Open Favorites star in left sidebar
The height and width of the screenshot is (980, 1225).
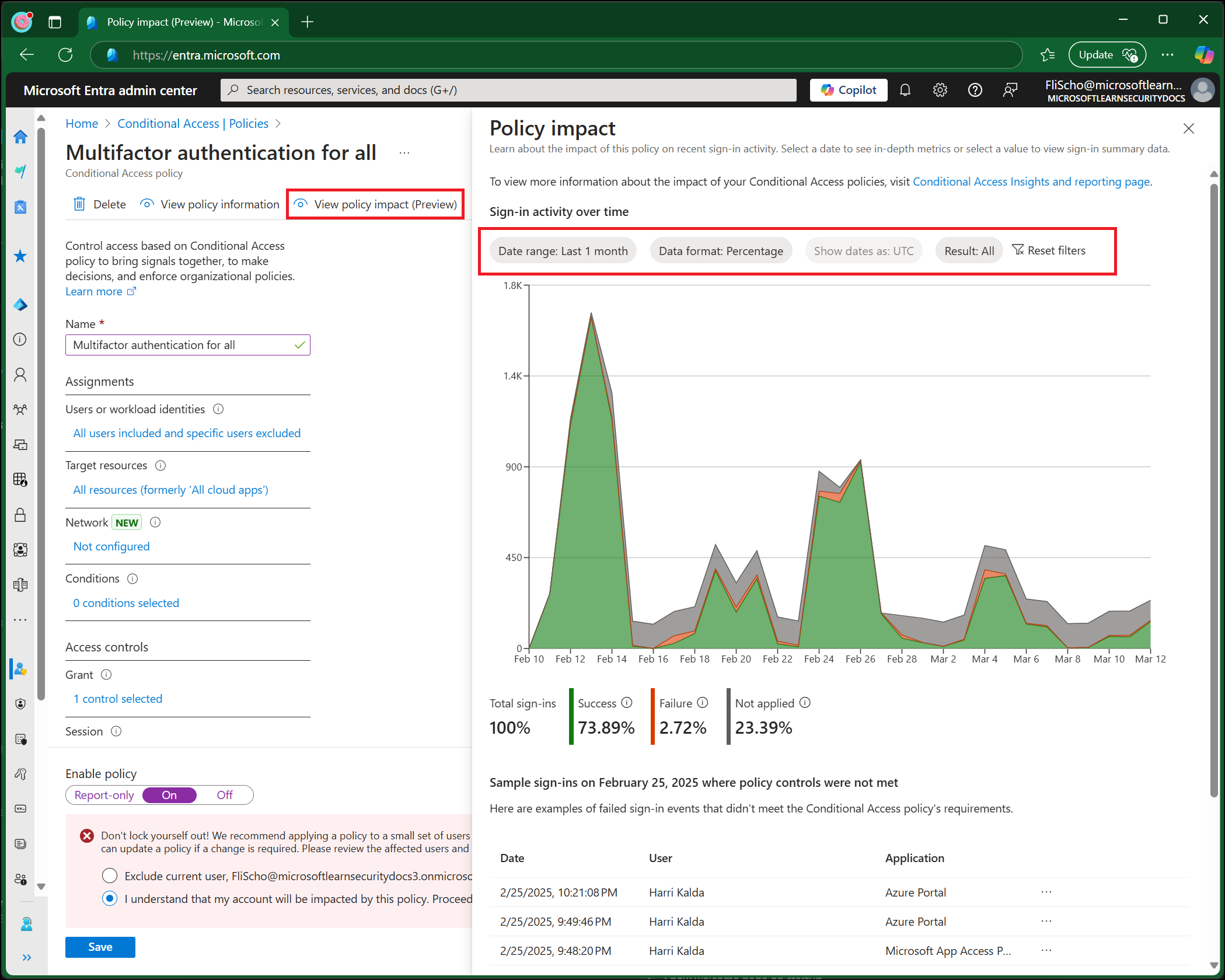pos(20,256)
